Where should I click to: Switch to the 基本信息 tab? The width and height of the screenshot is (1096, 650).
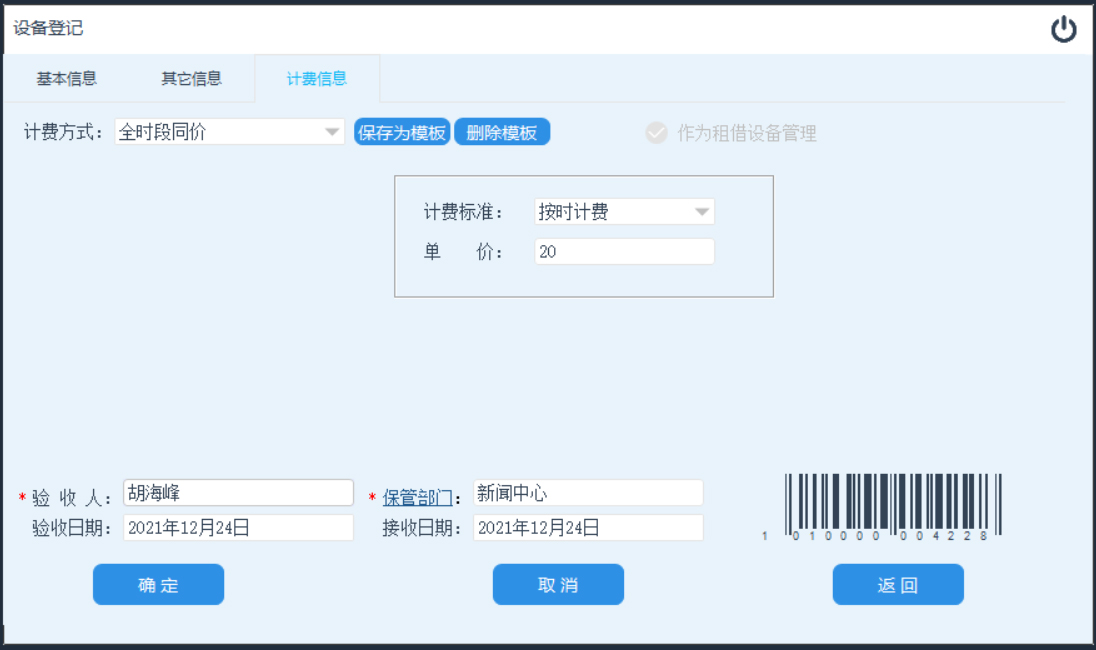click(67, 79)
